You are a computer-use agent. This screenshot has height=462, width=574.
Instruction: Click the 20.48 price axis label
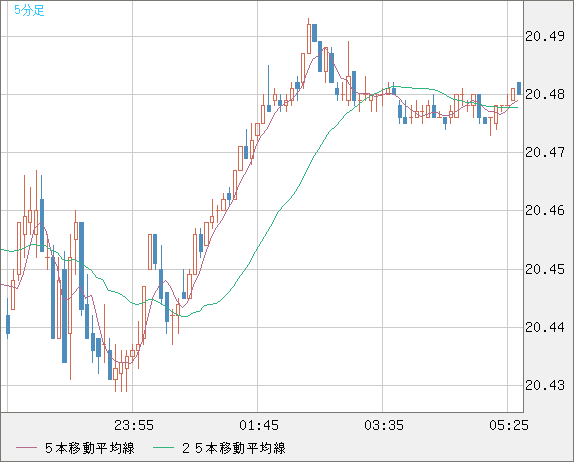click(x=545, y=94)
